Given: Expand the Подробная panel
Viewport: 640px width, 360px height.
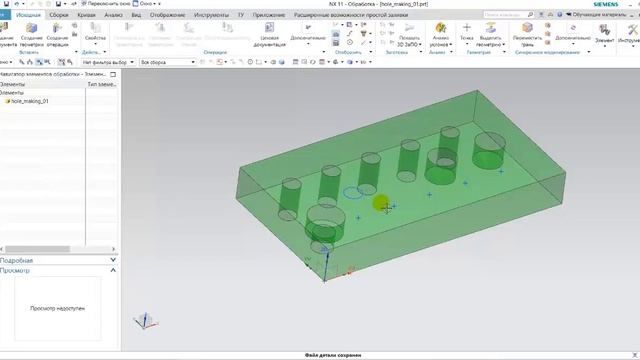Looking at the screenshot, I should [113, 260].
